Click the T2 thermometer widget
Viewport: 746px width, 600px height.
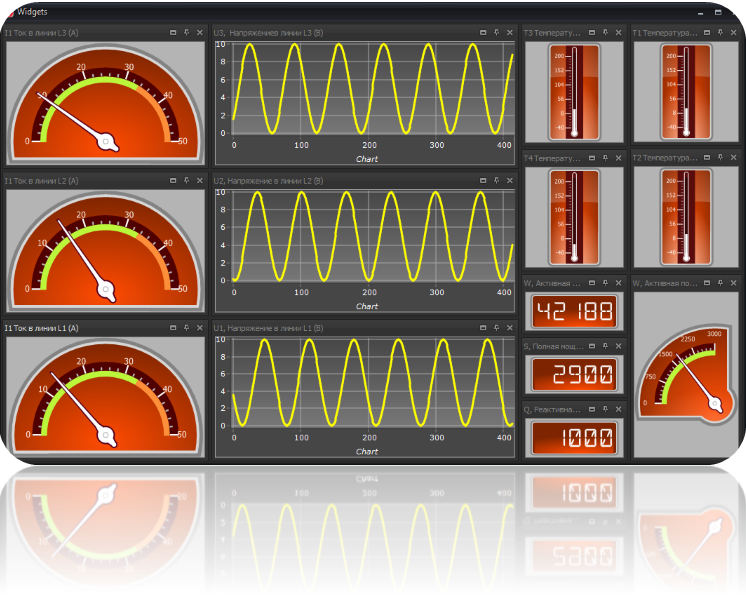pos(686,217)
